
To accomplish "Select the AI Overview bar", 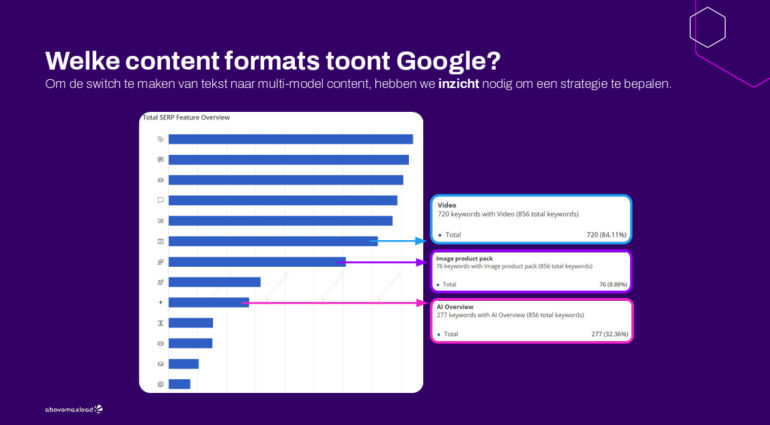I will (x=209, y=303).
